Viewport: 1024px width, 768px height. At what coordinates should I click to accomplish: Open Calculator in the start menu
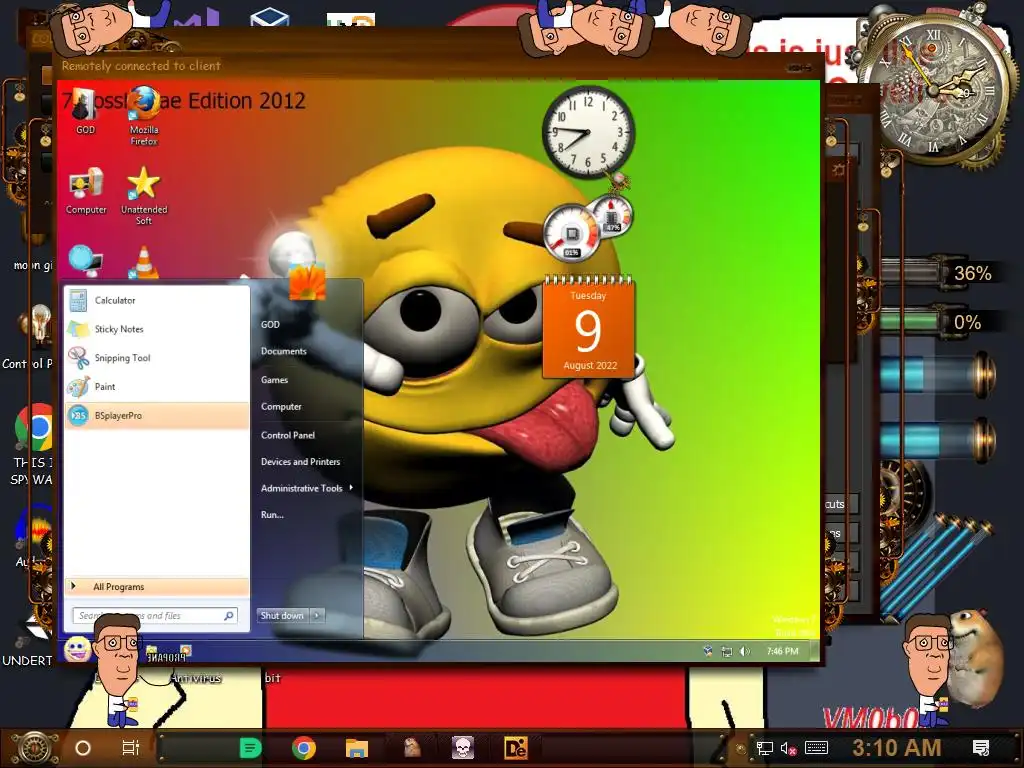pyautogui.click(x=157, y=300)
